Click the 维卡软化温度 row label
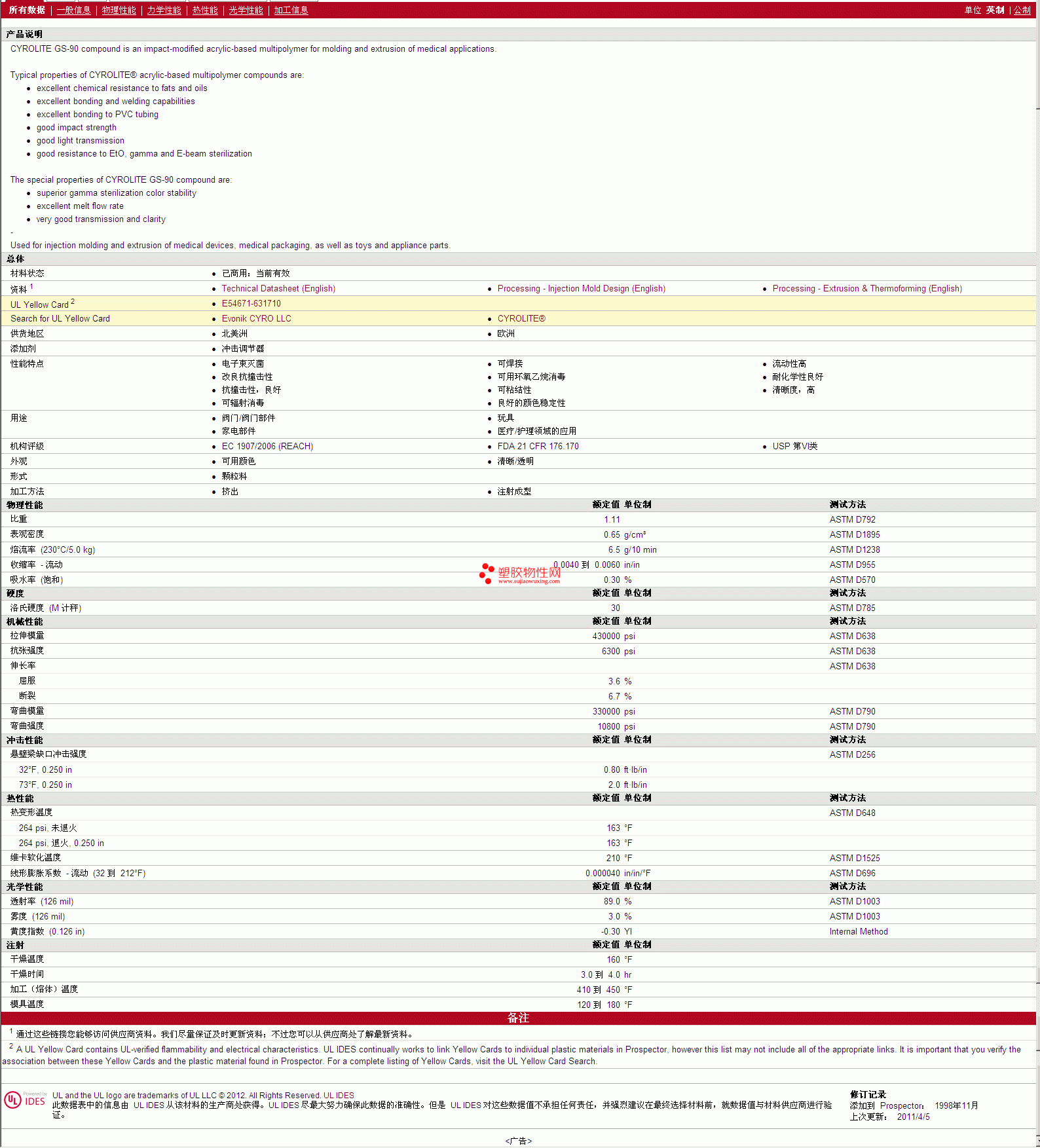This screenshot has height=1148, width=1040. (35, 858)
